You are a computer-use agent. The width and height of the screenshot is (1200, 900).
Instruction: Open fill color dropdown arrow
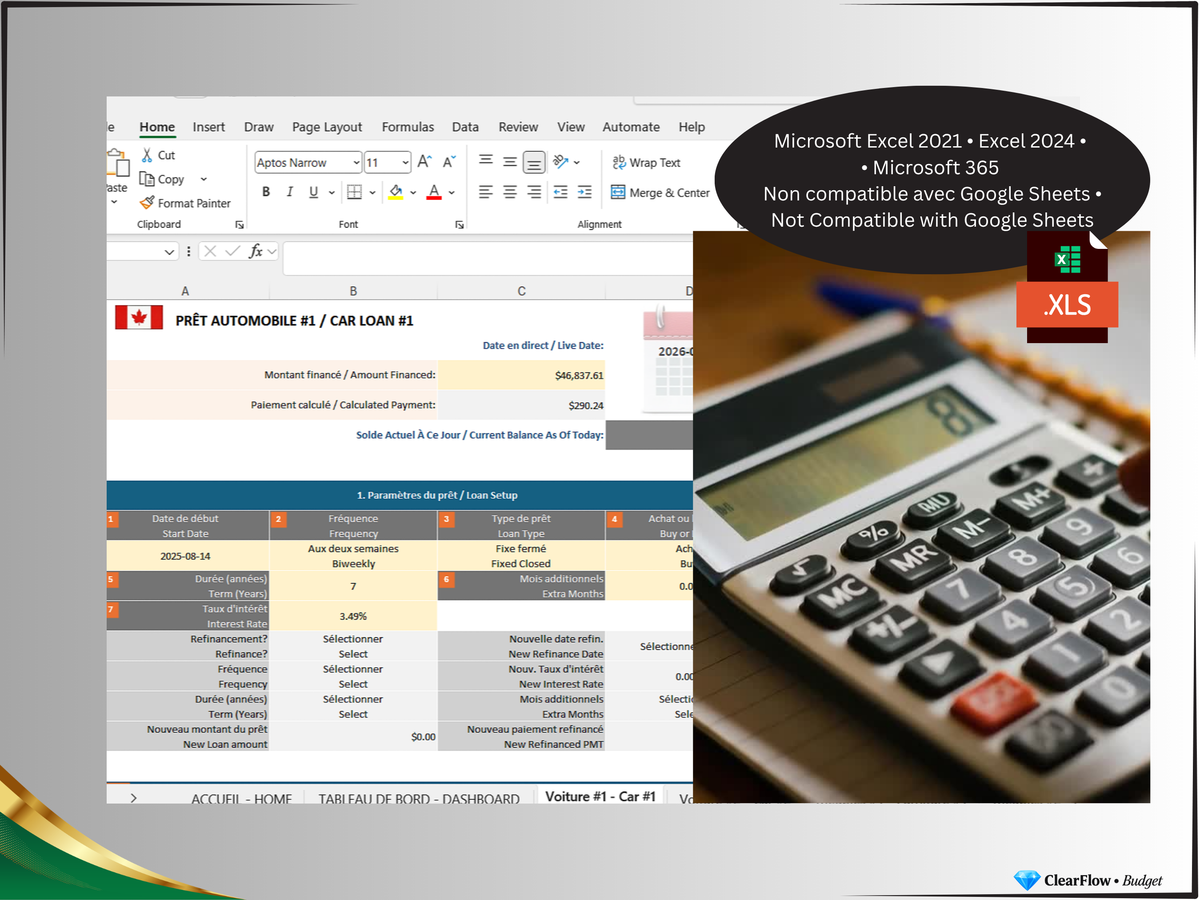tap(413, 193)
